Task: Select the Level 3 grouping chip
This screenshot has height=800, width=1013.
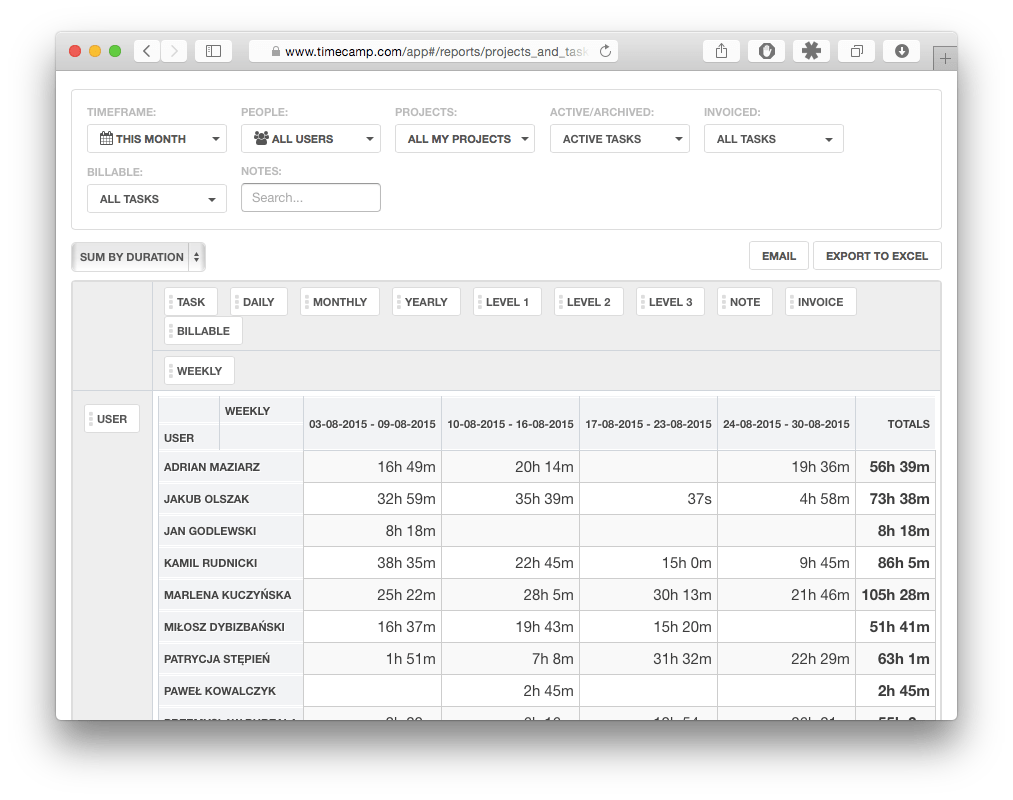Action: (670, 302)
